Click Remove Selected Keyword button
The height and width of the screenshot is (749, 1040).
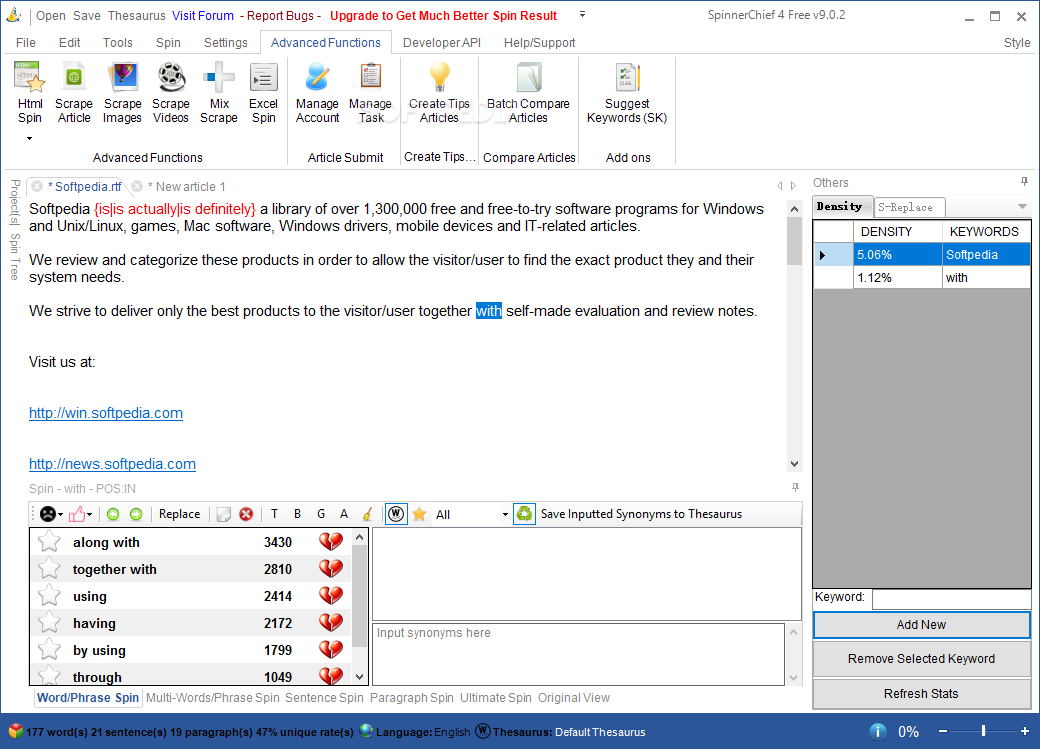[921, 659]
